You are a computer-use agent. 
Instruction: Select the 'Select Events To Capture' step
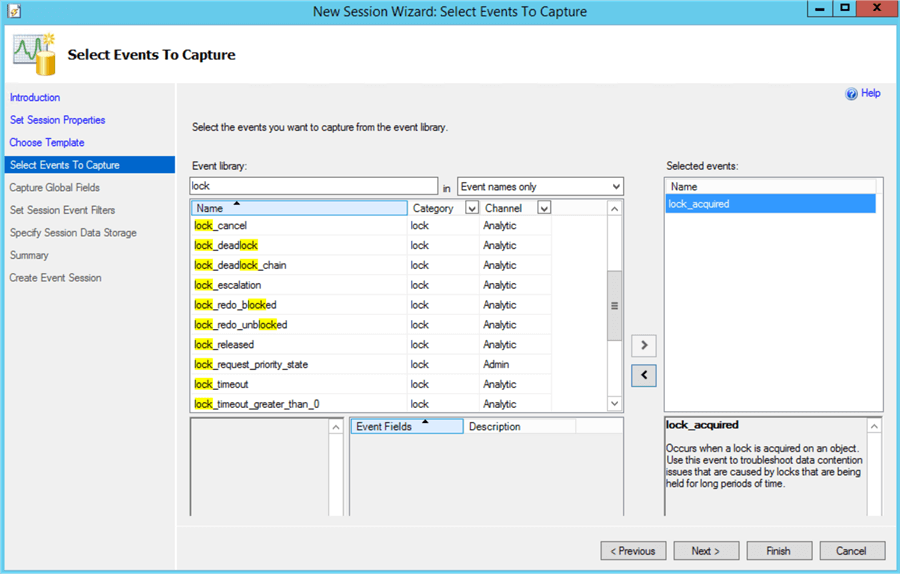[90, 165]
